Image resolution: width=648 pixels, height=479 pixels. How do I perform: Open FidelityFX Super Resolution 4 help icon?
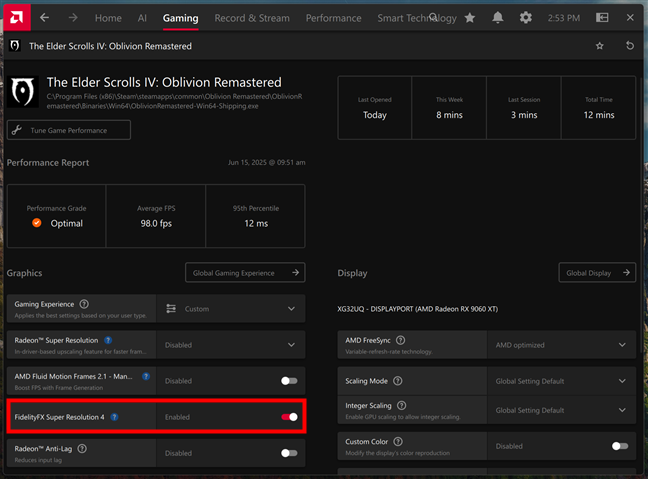point(114,417)
